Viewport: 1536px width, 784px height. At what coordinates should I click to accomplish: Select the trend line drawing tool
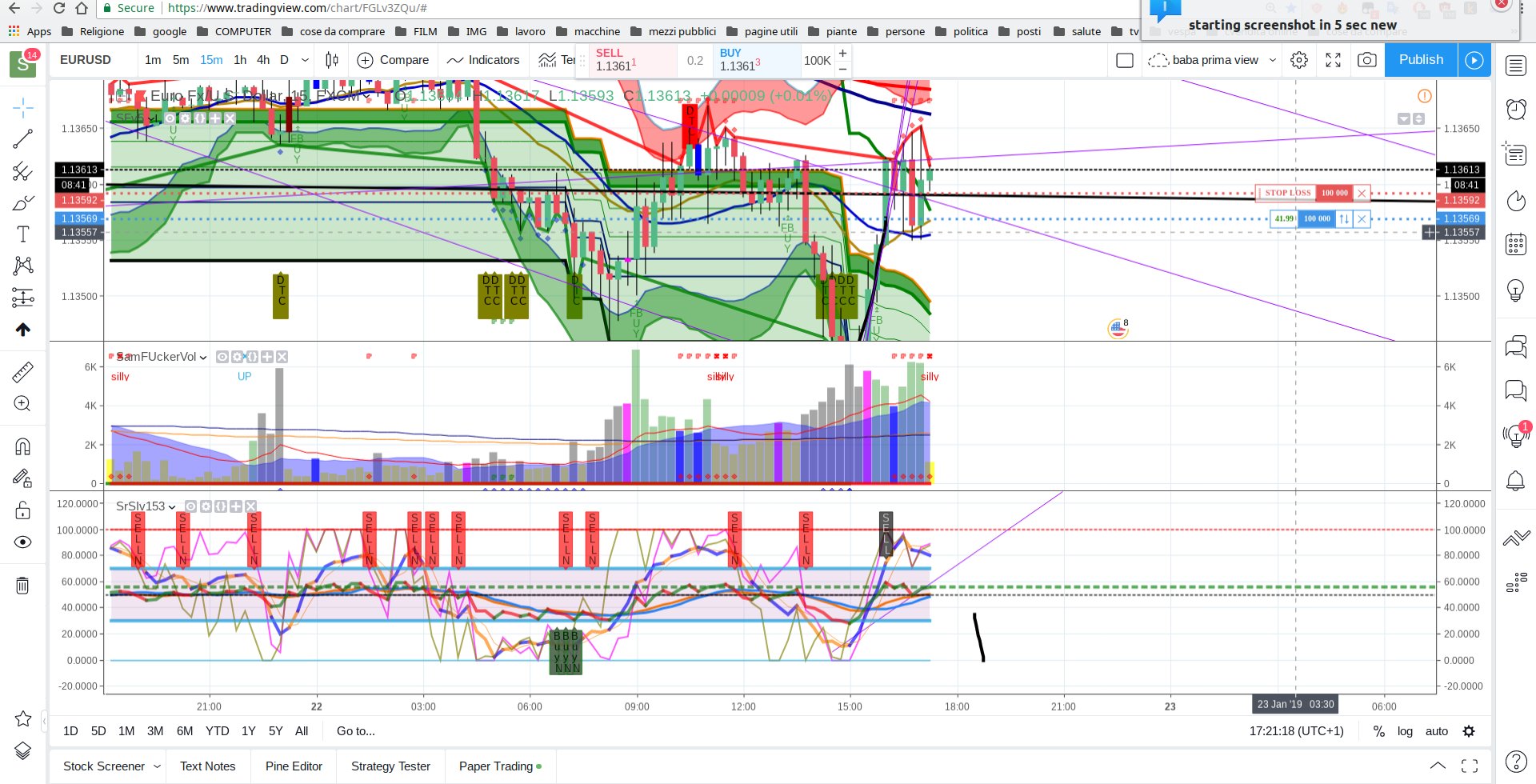(x=23, y=139)
